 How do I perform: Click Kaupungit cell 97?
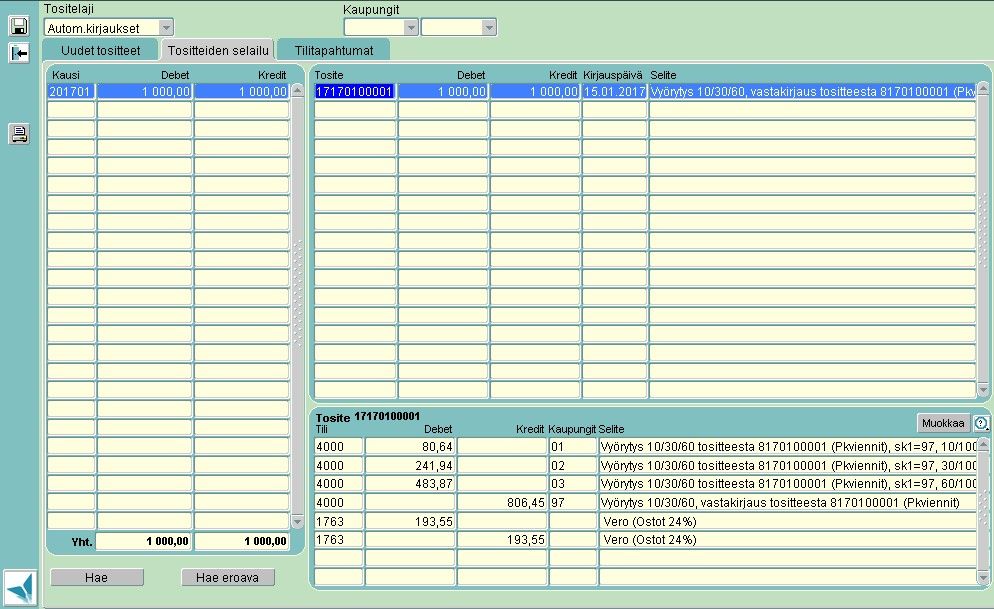[x=572, y=503]
